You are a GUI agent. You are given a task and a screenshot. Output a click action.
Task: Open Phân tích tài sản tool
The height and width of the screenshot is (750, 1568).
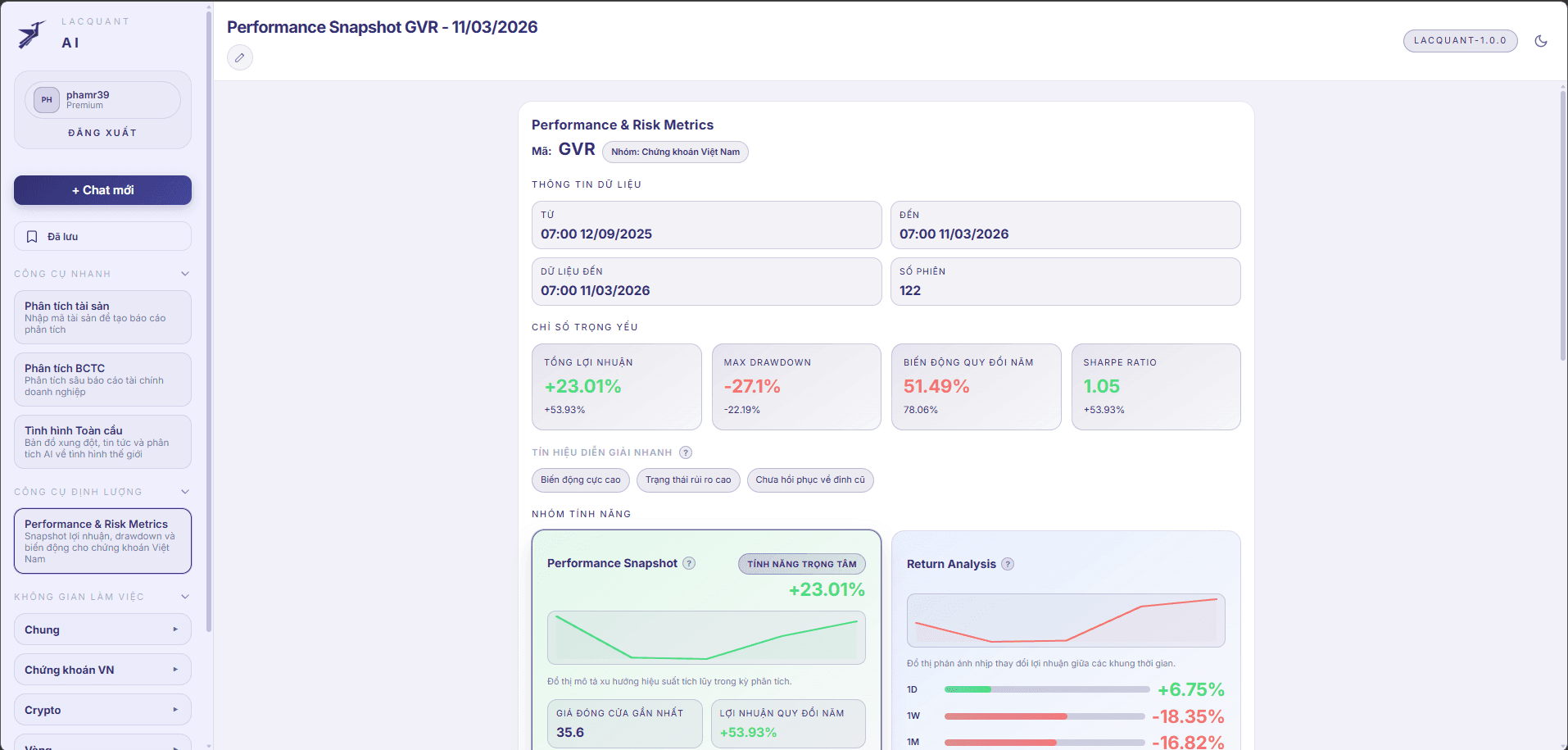[x=102, y=317]
